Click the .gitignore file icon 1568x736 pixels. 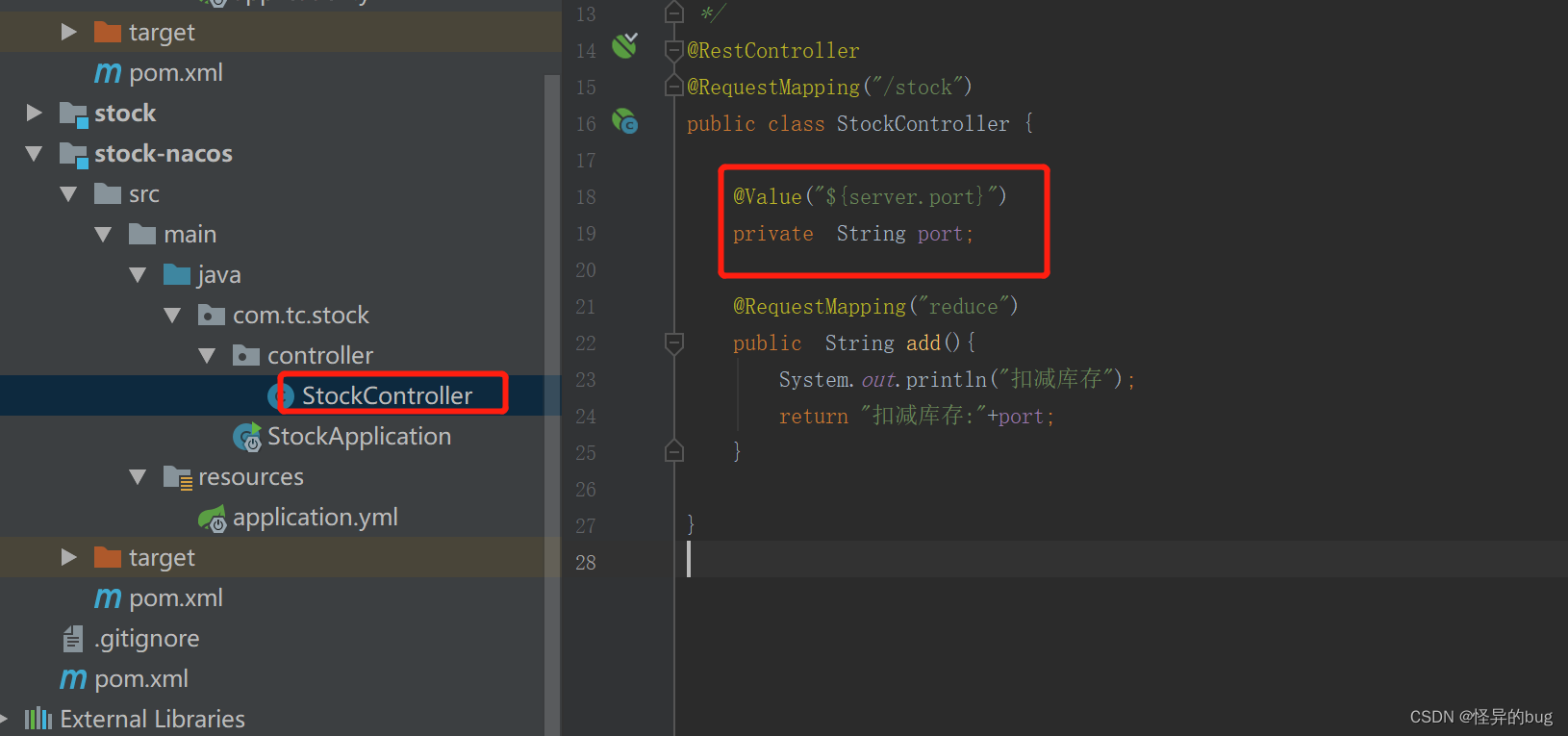73,638
